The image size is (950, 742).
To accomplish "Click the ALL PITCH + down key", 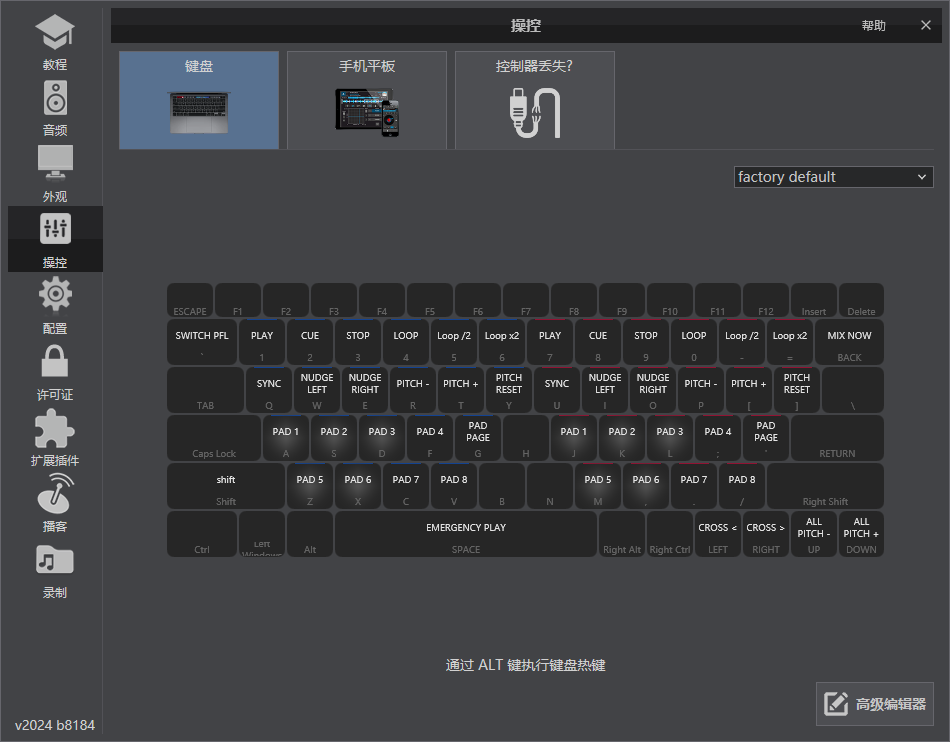I will click(861, 534).
